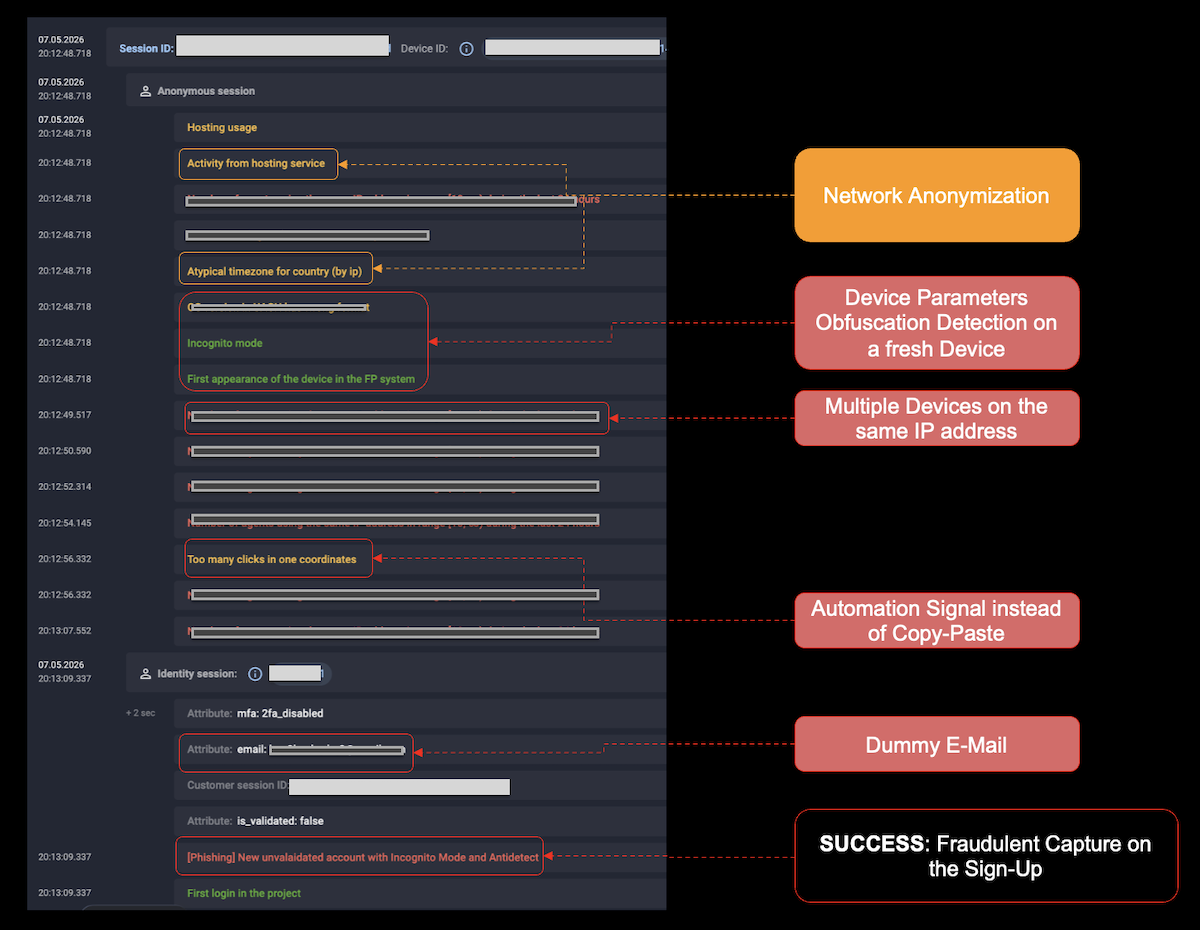The width and height of the screenshot is (1200, 930).
Task: Collapse the Anonymous session group header
Action: 396,91
